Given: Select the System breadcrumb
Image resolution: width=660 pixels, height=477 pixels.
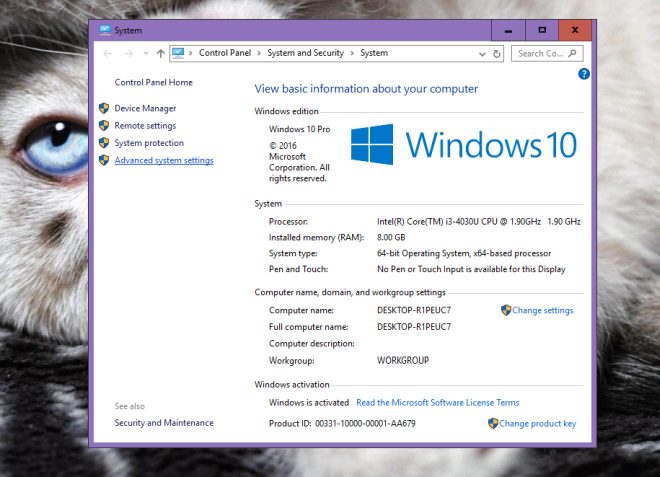Looking at the screenshot, I should pos(374,53).
